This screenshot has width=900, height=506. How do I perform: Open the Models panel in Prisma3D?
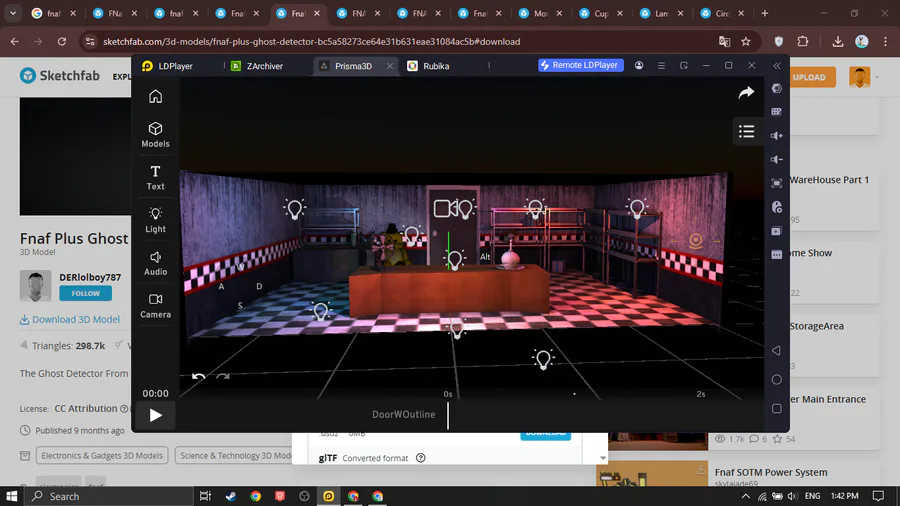point(156,135)
